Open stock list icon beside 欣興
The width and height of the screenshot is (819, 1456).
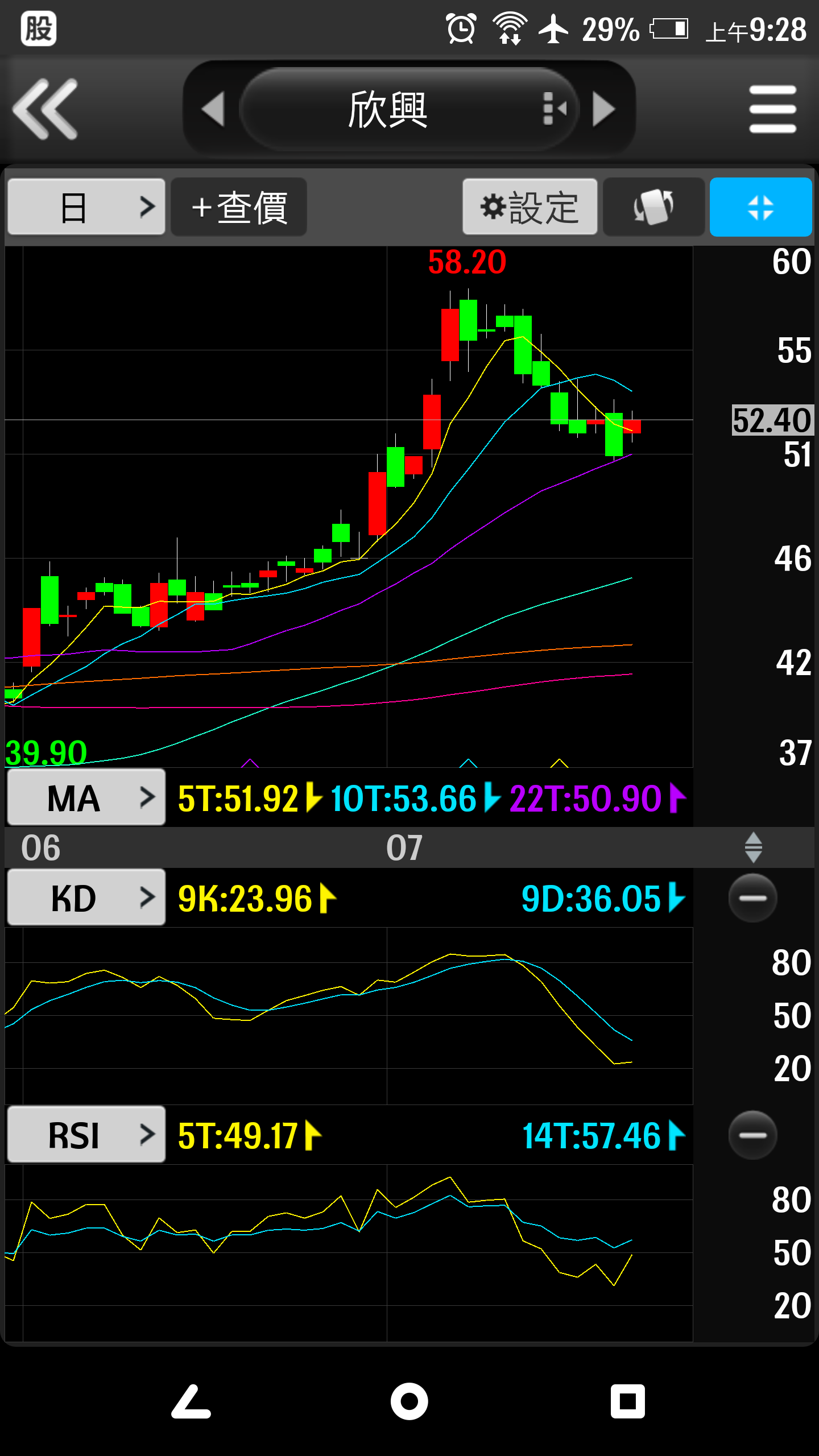(x=555, y=109)
